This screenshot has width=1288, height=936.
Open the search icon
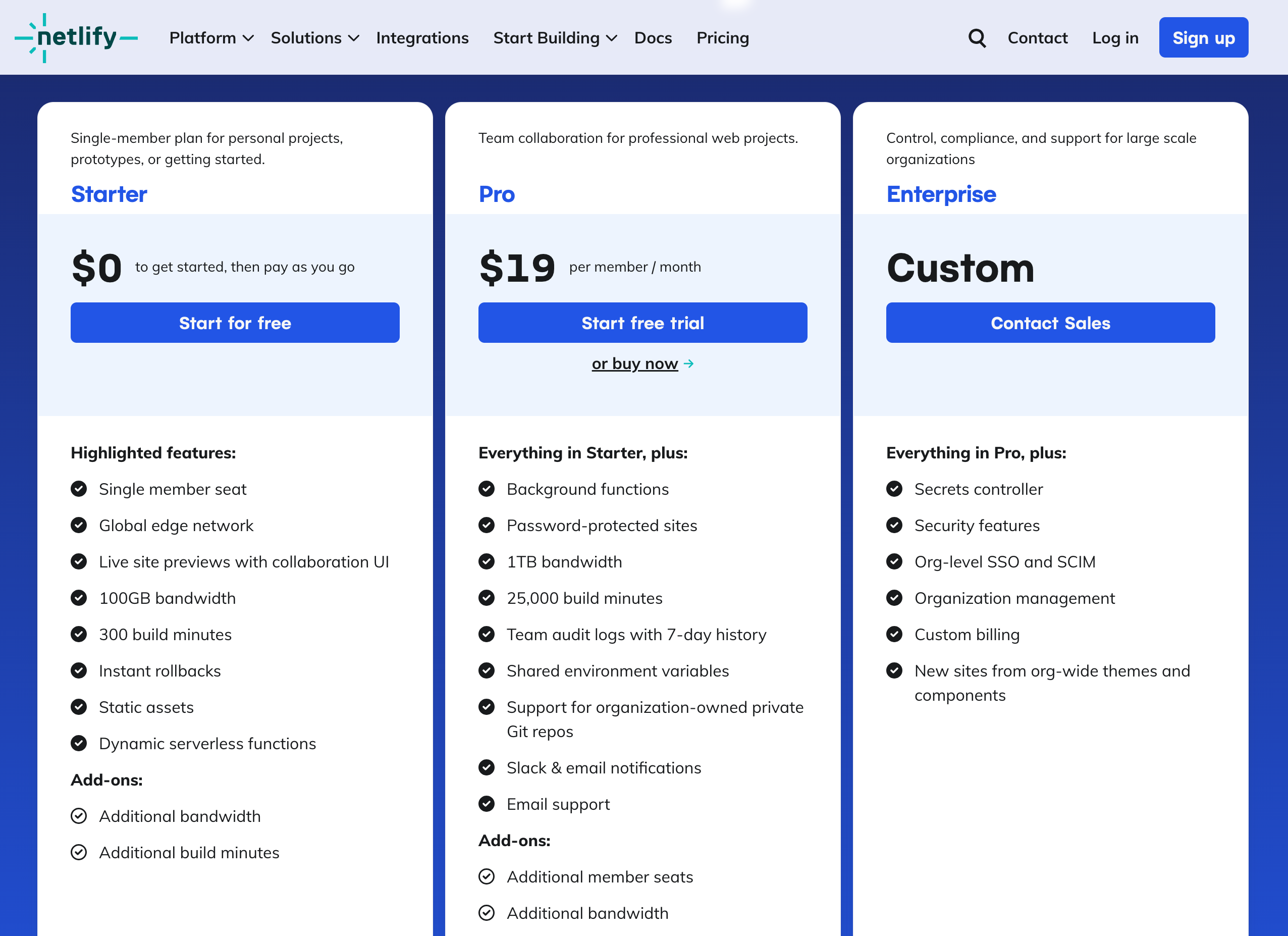978,37
